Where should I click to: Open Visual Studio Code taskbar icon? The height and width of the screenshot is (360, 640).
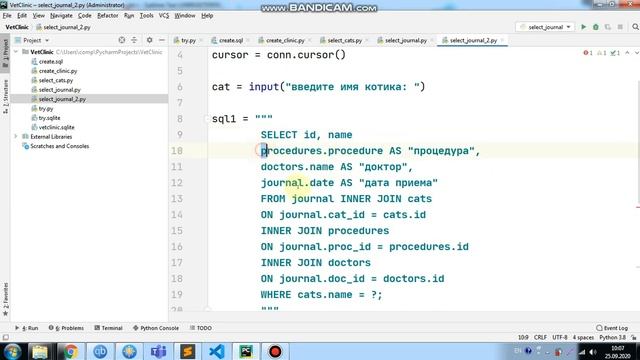[217, 351]
